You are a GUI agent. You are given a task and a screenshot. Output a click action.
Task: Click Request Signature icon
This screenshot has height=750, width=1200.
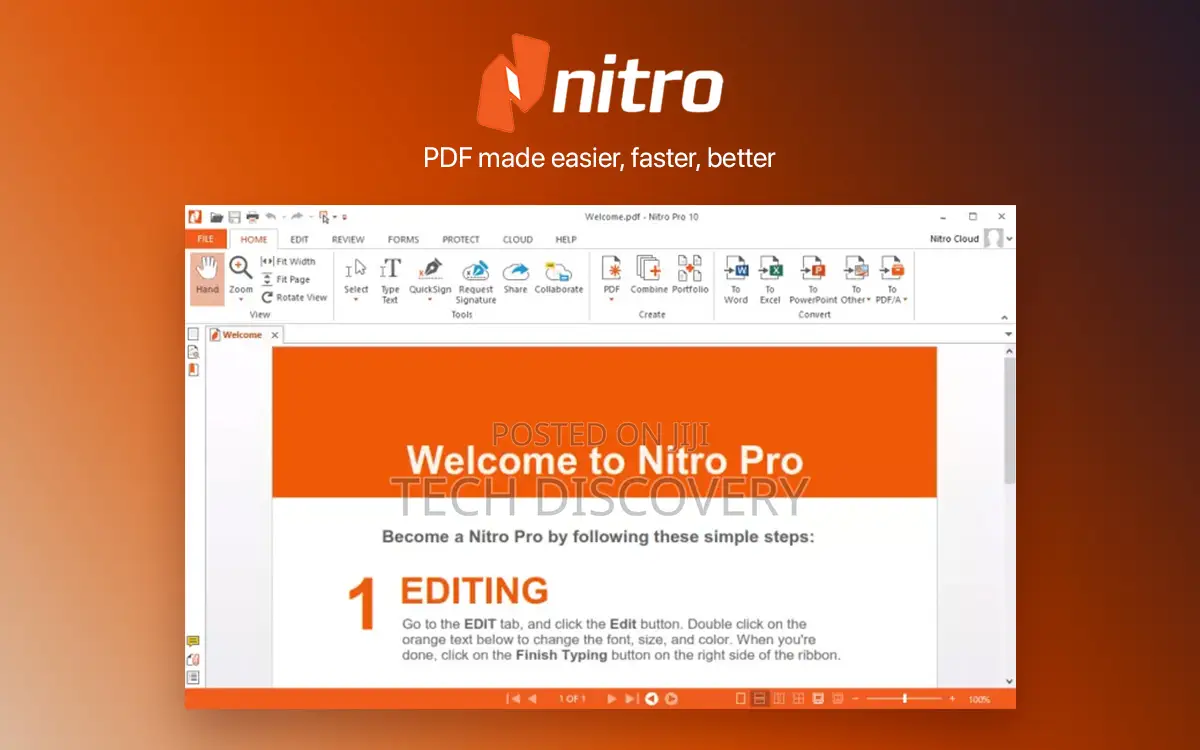(x=475, y=270)
